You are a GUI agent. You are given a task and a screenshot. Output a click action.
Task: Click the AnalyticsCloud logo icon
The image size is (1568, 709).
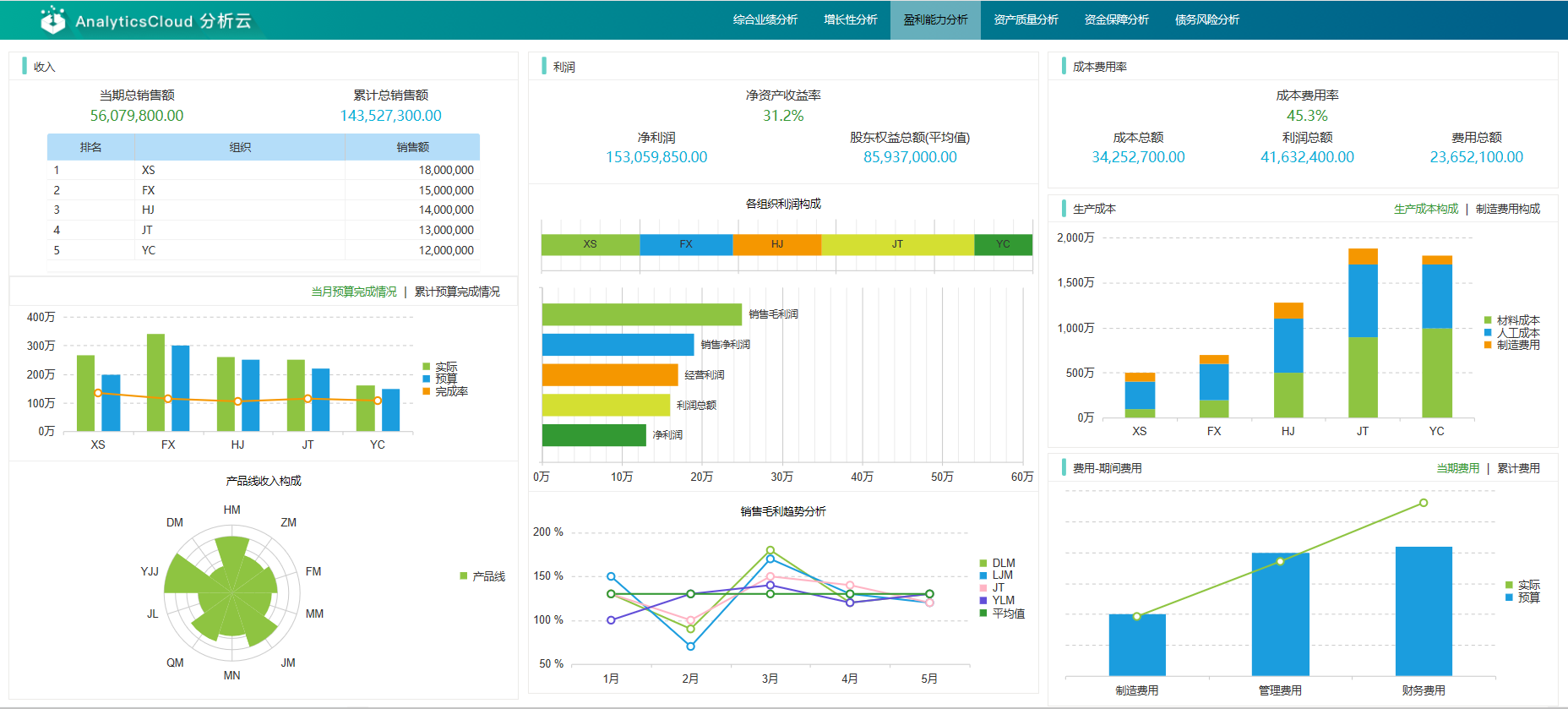tap(53, 19)
